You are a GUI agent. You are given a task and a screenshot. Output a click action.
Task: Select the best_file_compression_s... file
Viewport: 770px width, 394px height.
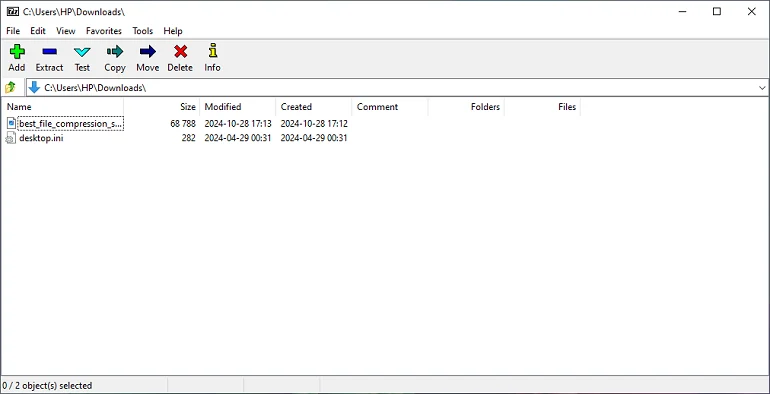coord(71,124)
